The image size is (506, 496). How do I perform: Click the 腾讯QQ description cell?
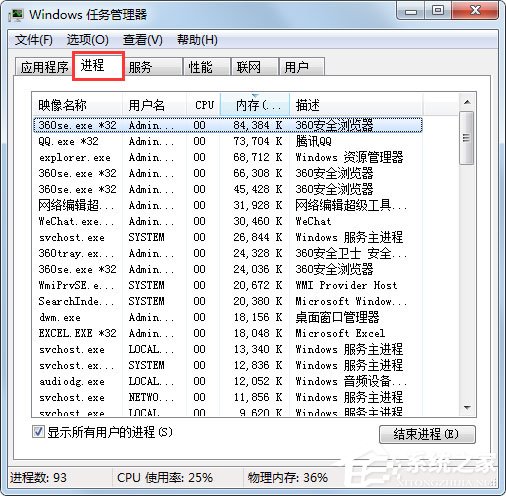pos(313,141)
